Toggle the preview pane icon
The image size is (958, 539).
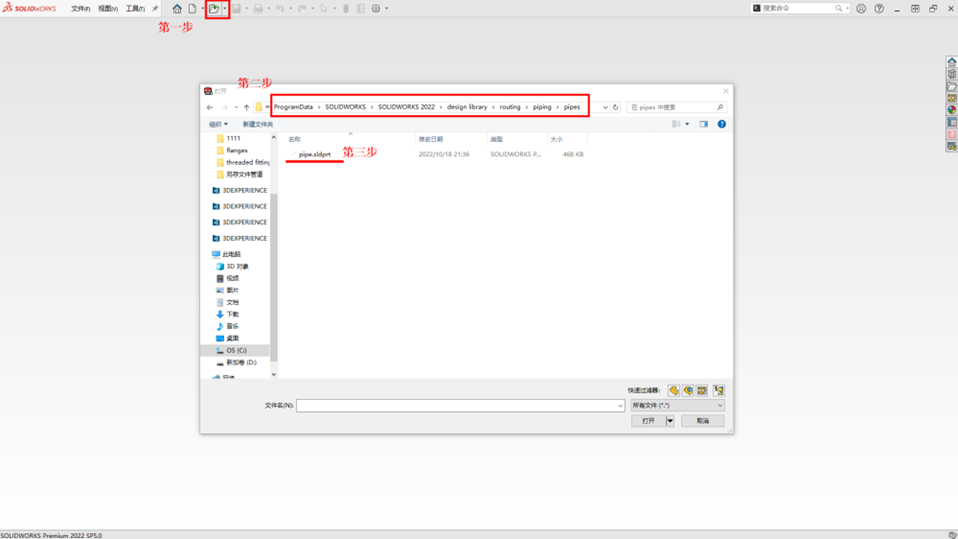(704, 124)
